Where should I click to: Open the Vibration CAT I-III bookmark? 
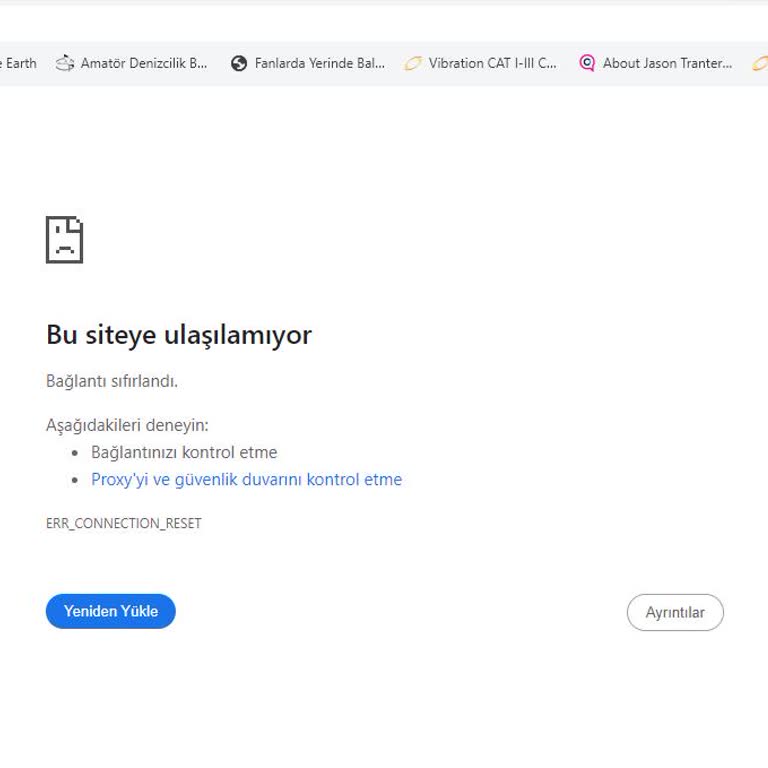point(480,63)
